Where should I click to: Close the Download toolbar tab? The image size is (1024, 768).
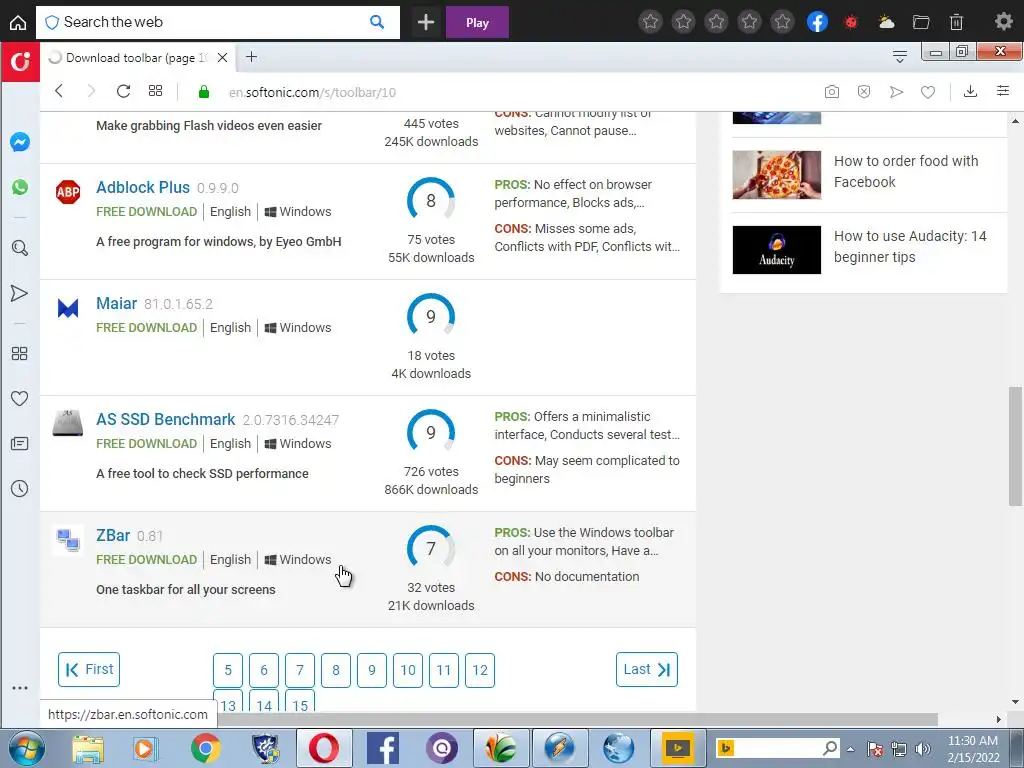coord(222,57)
